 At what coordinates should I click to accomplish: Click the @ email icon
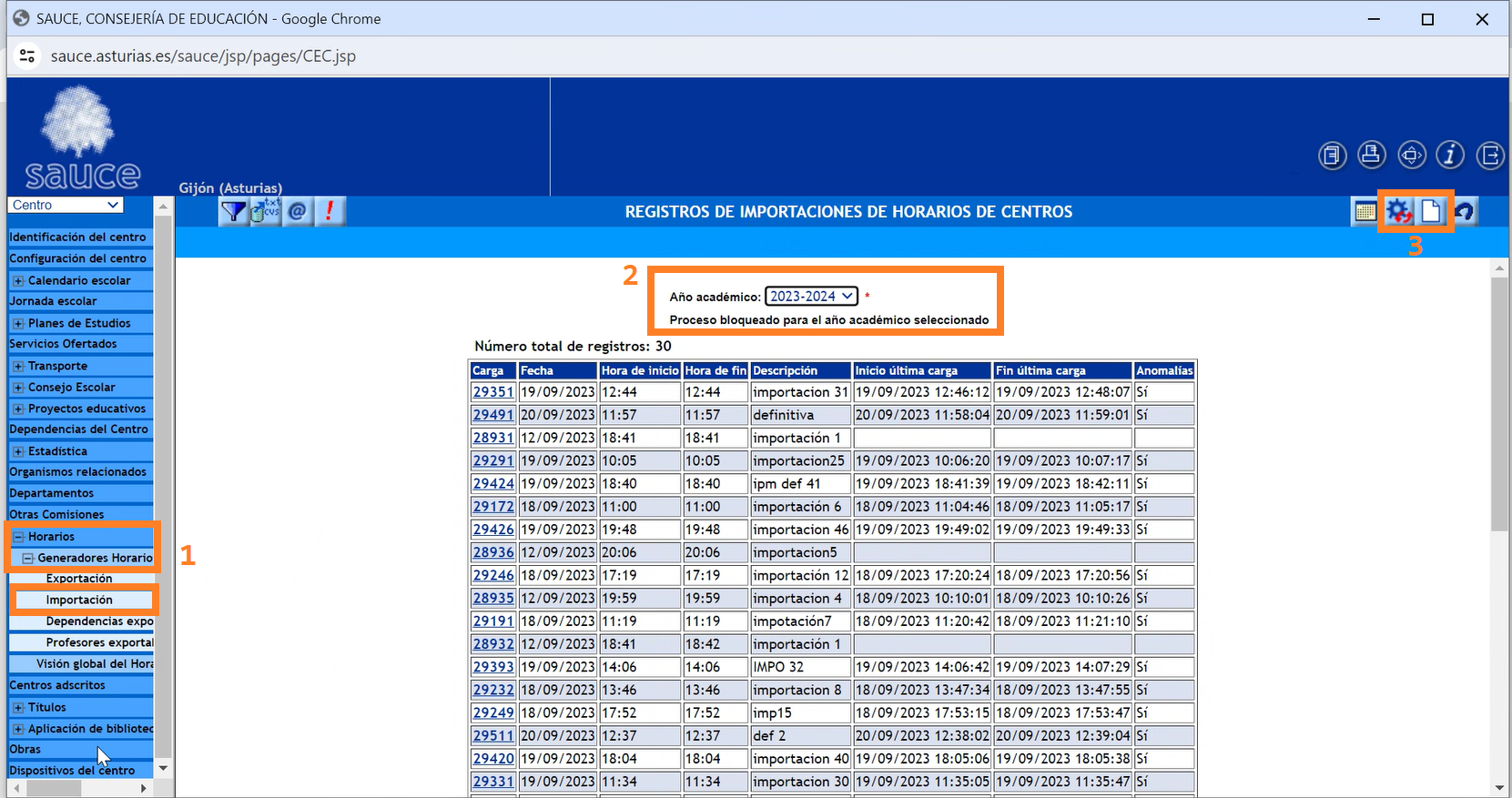pyautogui.click(x=297, y=212)
